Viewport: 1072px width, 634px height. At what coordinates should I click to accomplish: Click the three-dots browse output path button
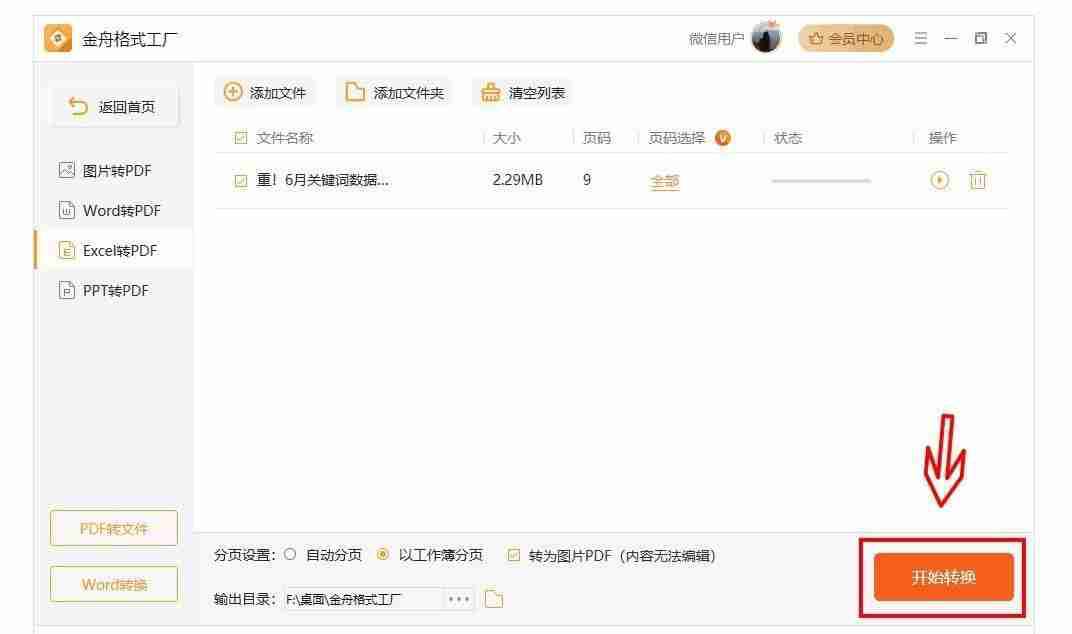459,599
